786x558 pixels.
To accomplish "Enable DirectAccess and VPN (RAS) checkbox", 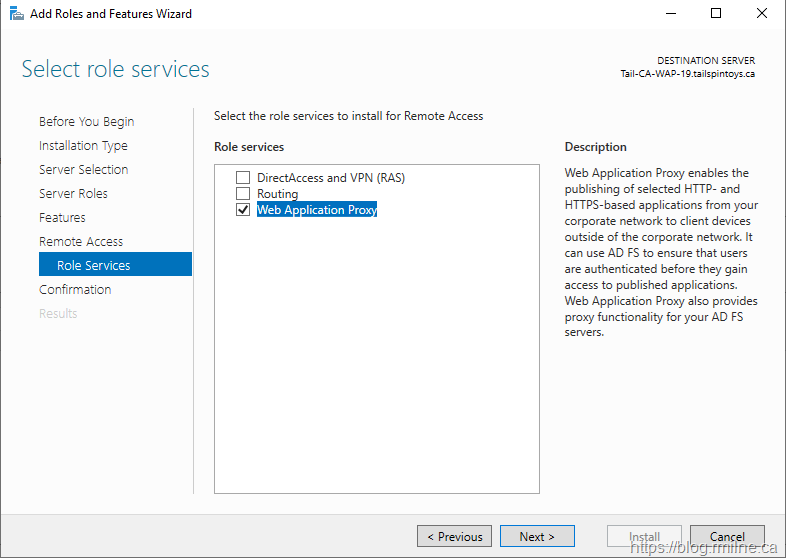I will [x=242, y=178].
